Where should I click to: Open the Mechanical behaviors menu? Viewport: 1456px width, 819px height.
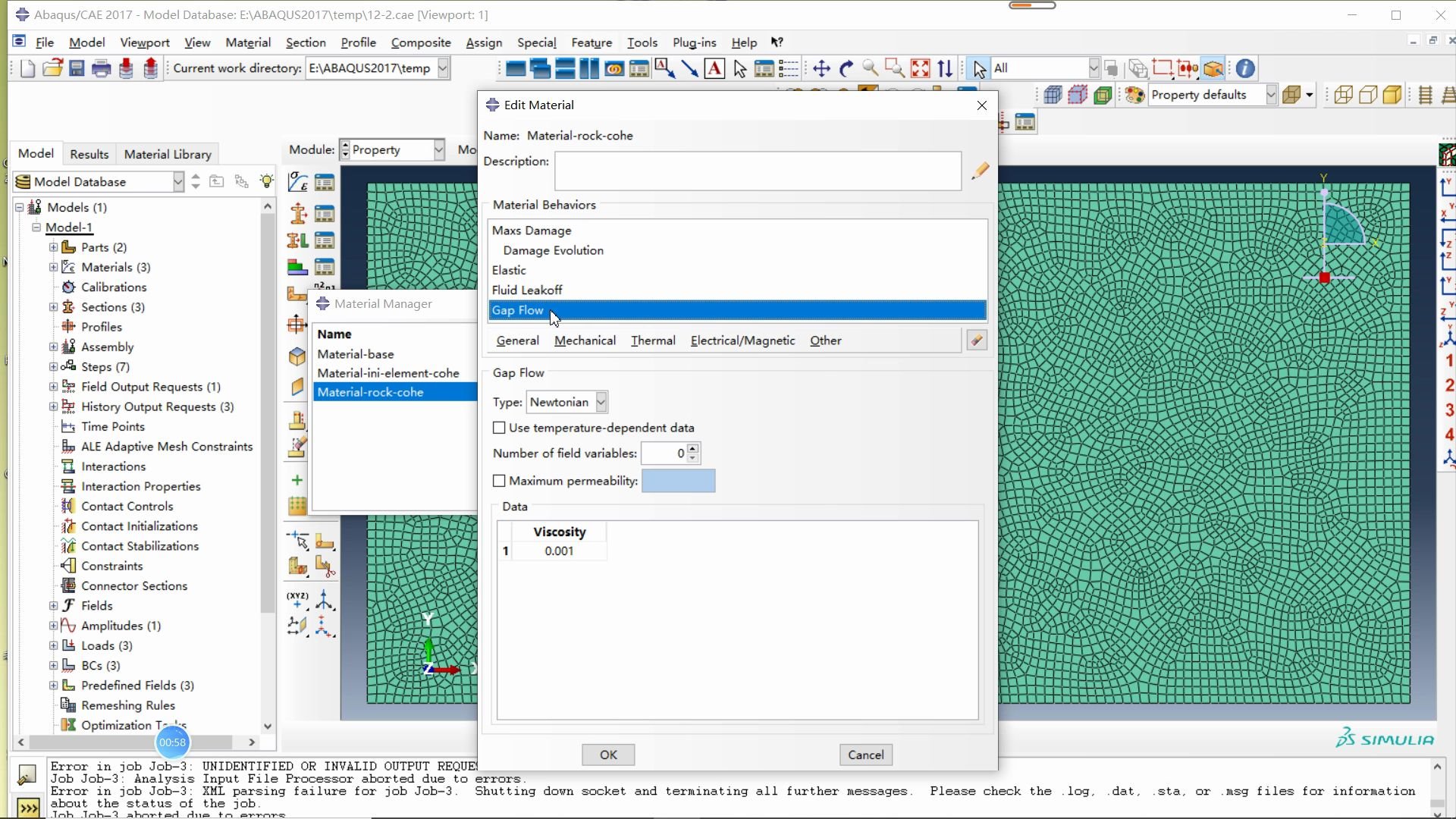point(585,340)
